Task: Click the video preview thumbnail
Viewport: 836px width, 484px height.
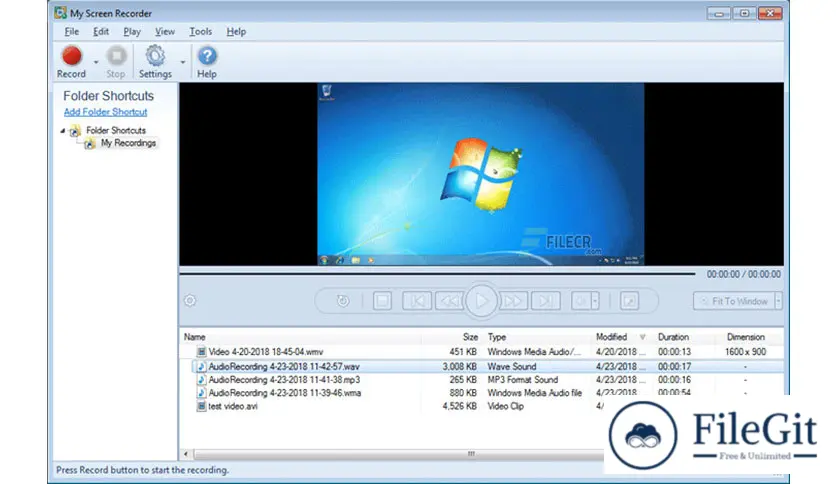Action: point(481,174)
